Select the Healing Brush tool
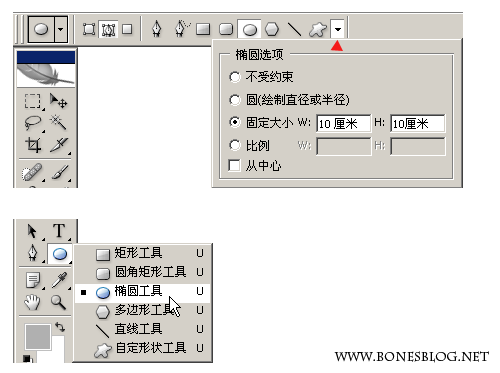Screen dimensions: 500x373 point(33,172)
